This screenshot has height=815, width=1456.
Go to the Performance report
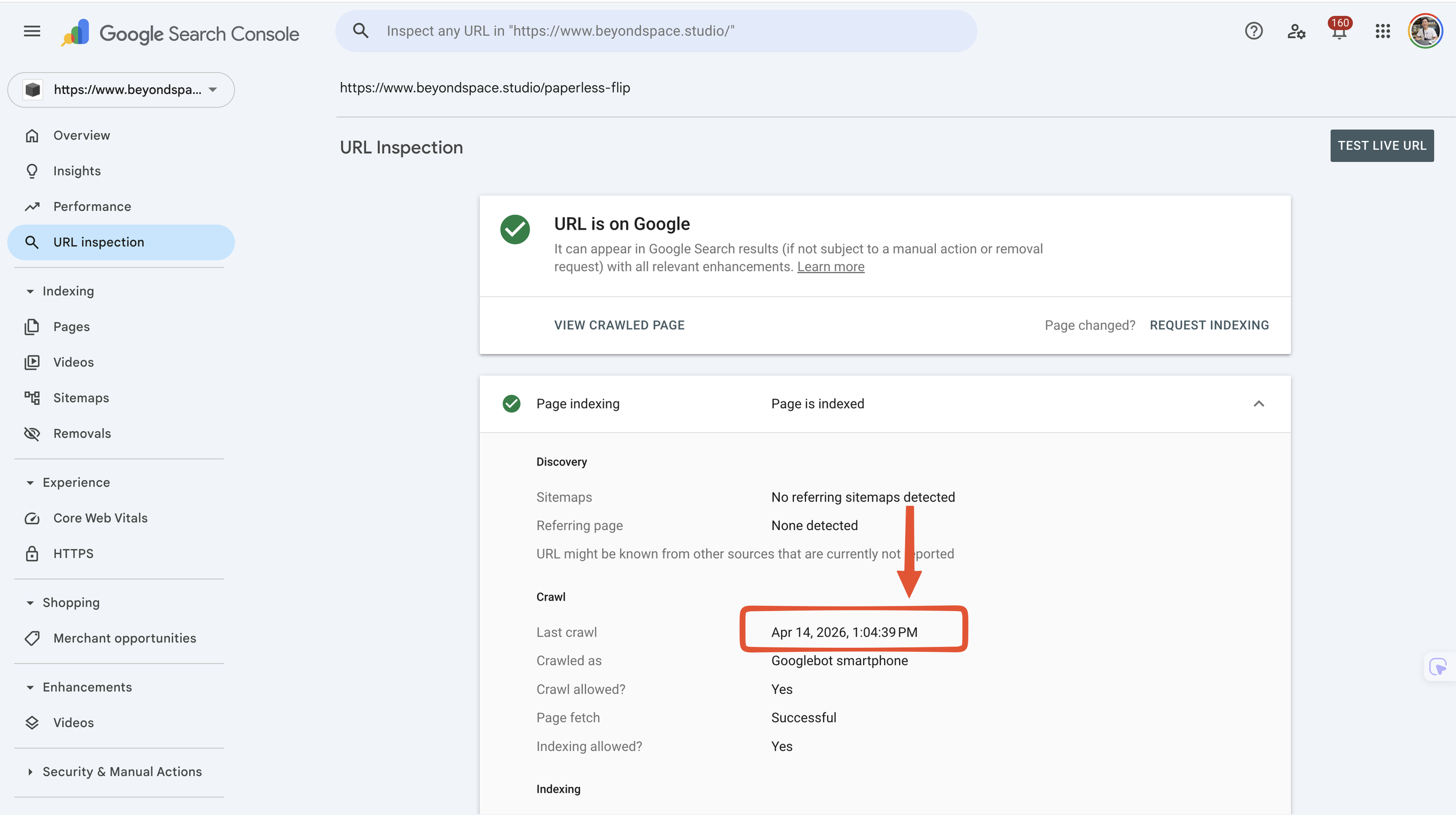coord(92,207)
